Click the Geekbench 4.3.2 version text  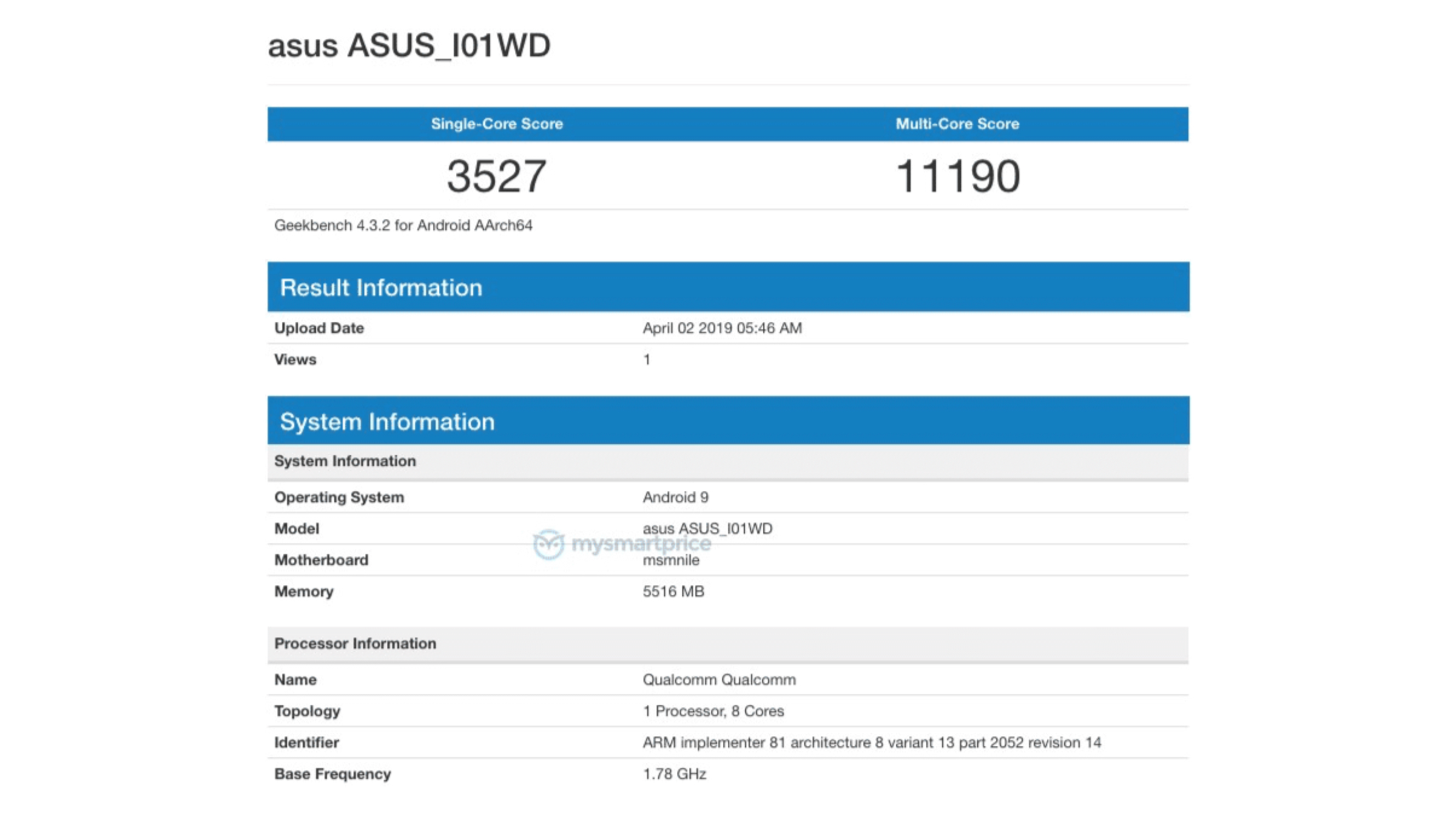click(x=403, y=225)
